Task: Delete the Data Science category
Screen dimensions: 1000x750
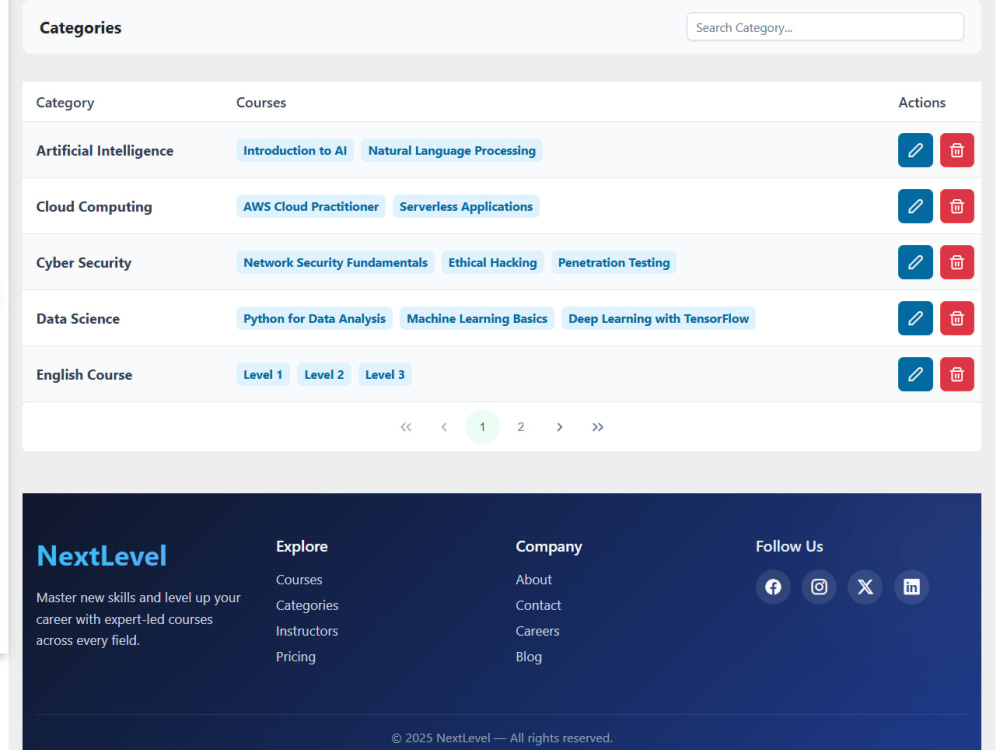Action: tap(956, 318)
